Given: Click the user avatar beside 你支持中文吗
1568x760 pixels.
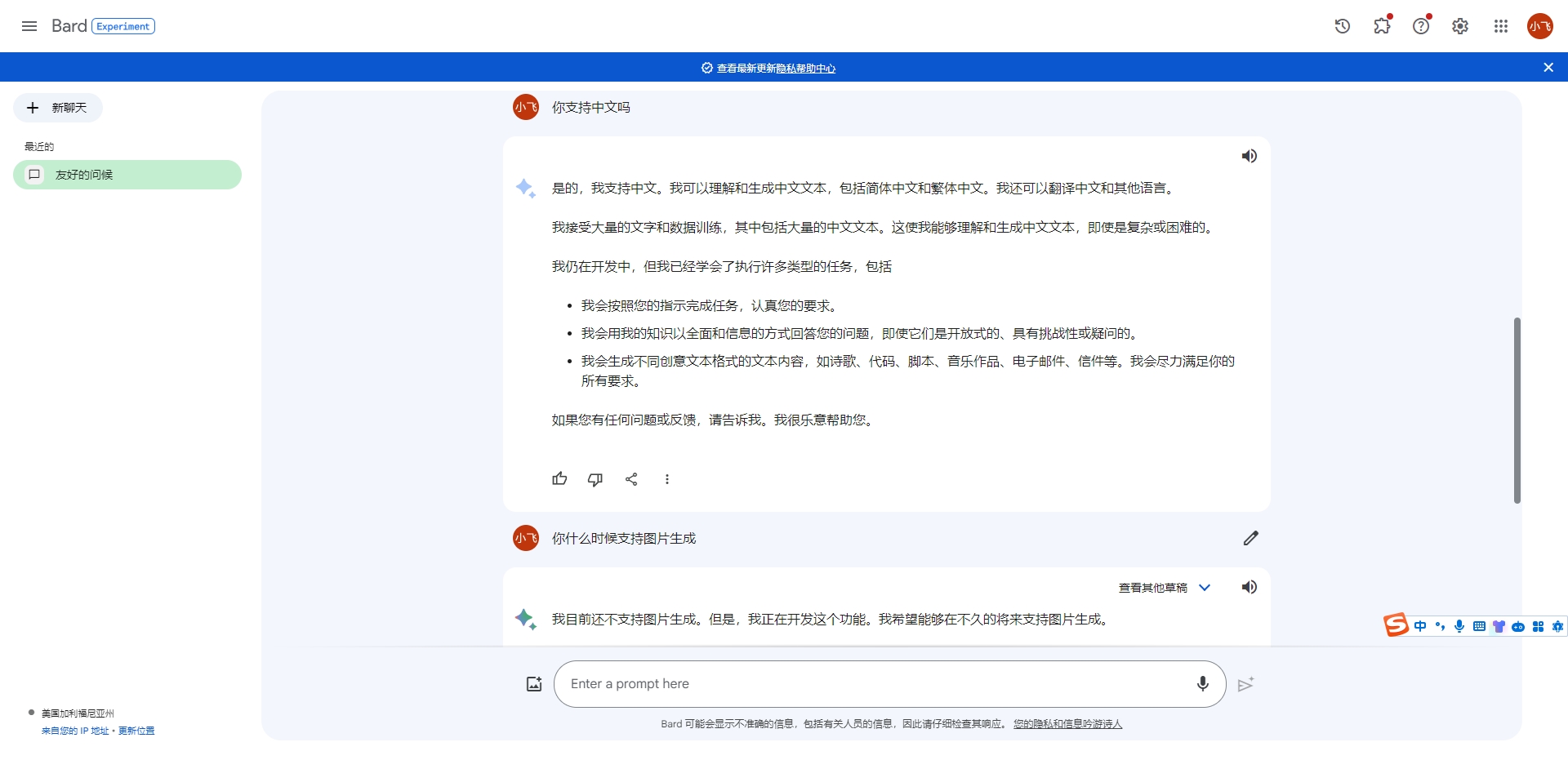Looking at the screenshot, I should click(526, 107).
